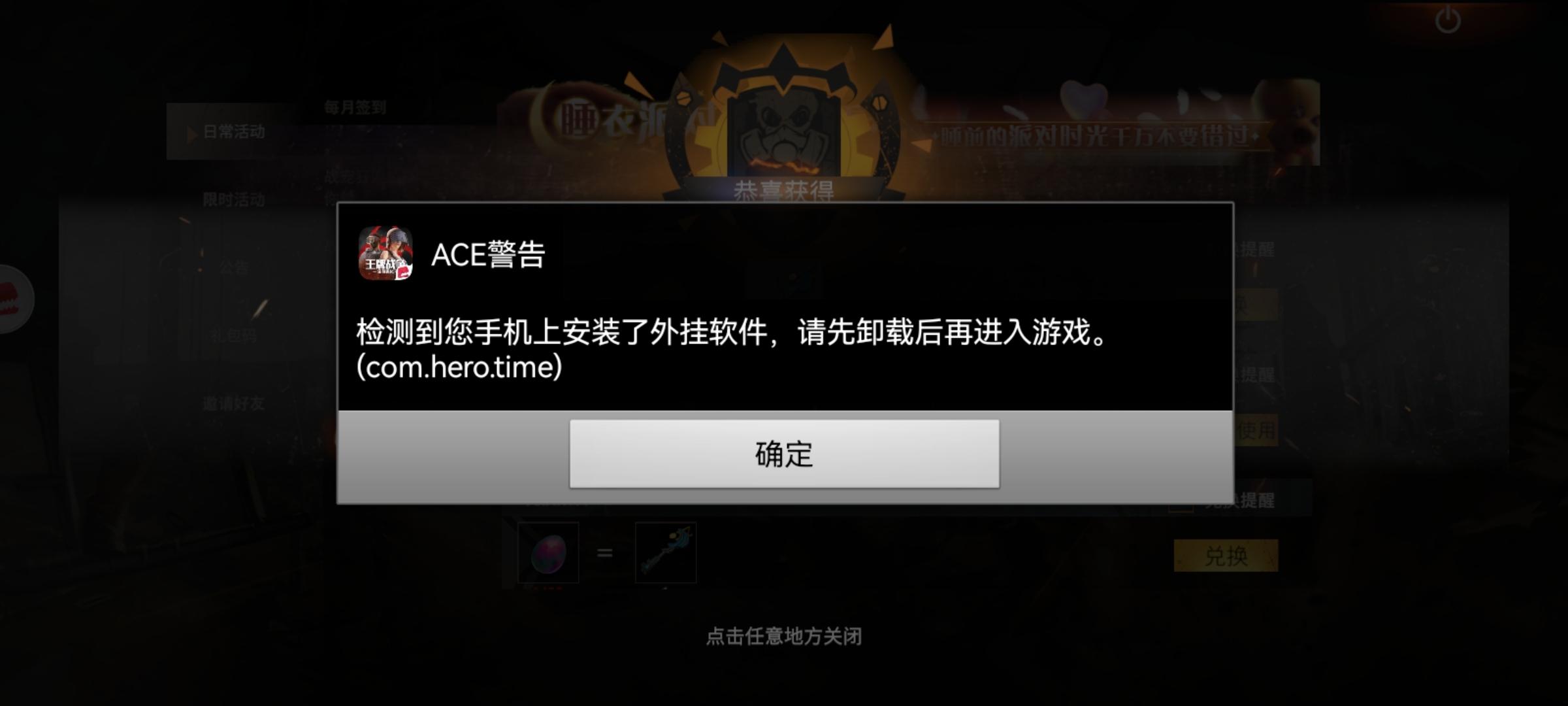Tap the game app icon in dialog

(x=385, y=254)
